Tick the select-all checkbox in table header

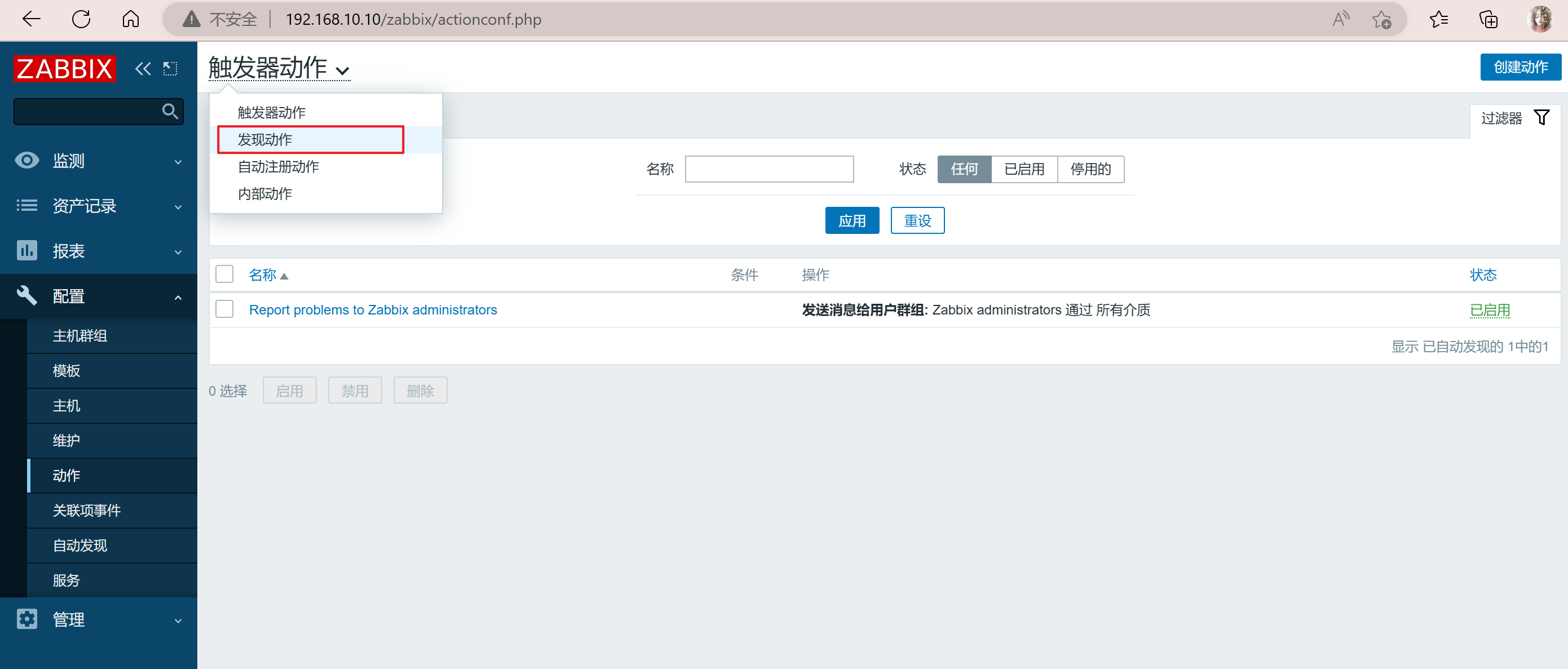click(x=224, y=274)
